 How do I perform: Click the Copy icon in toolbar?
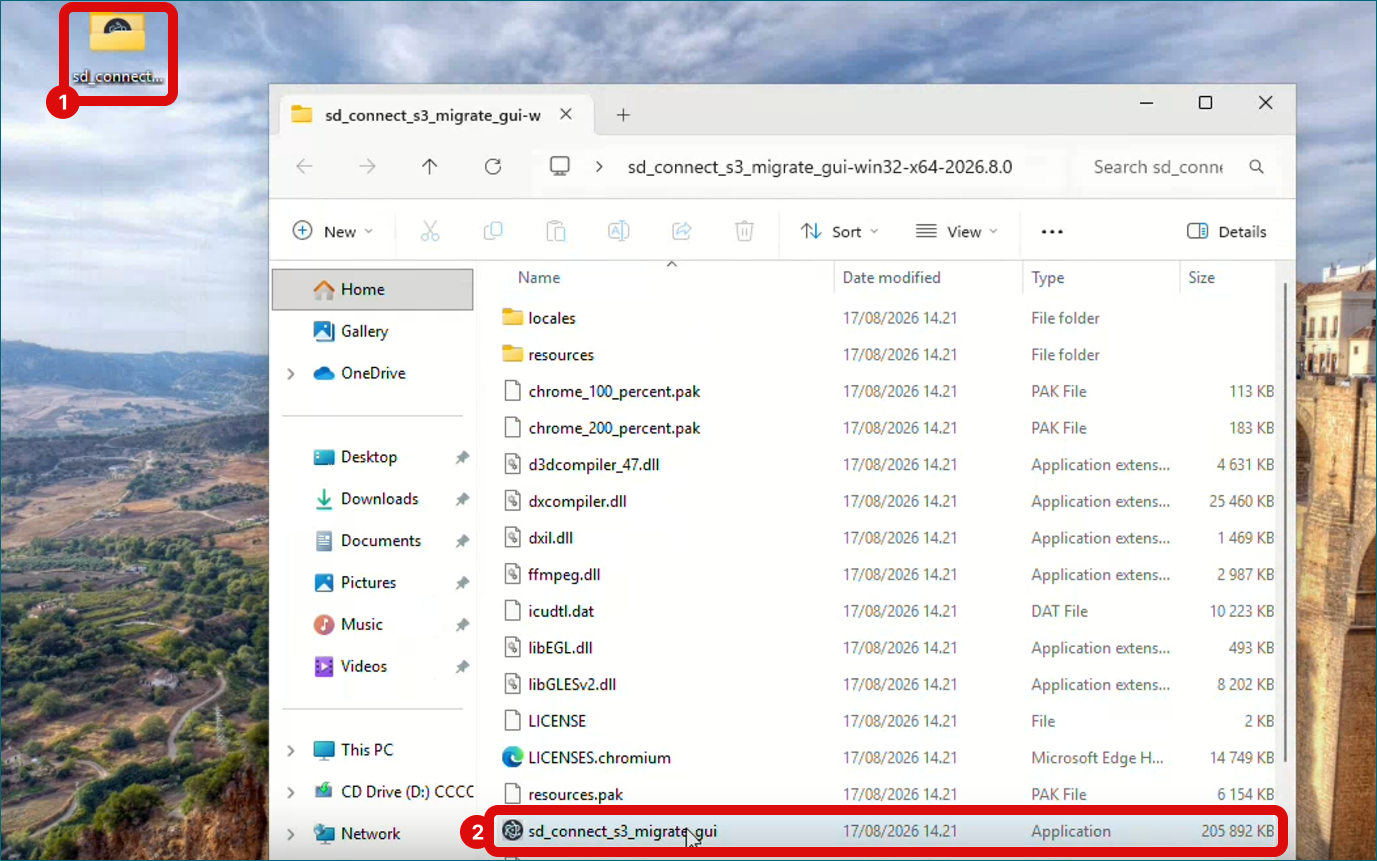493,231
